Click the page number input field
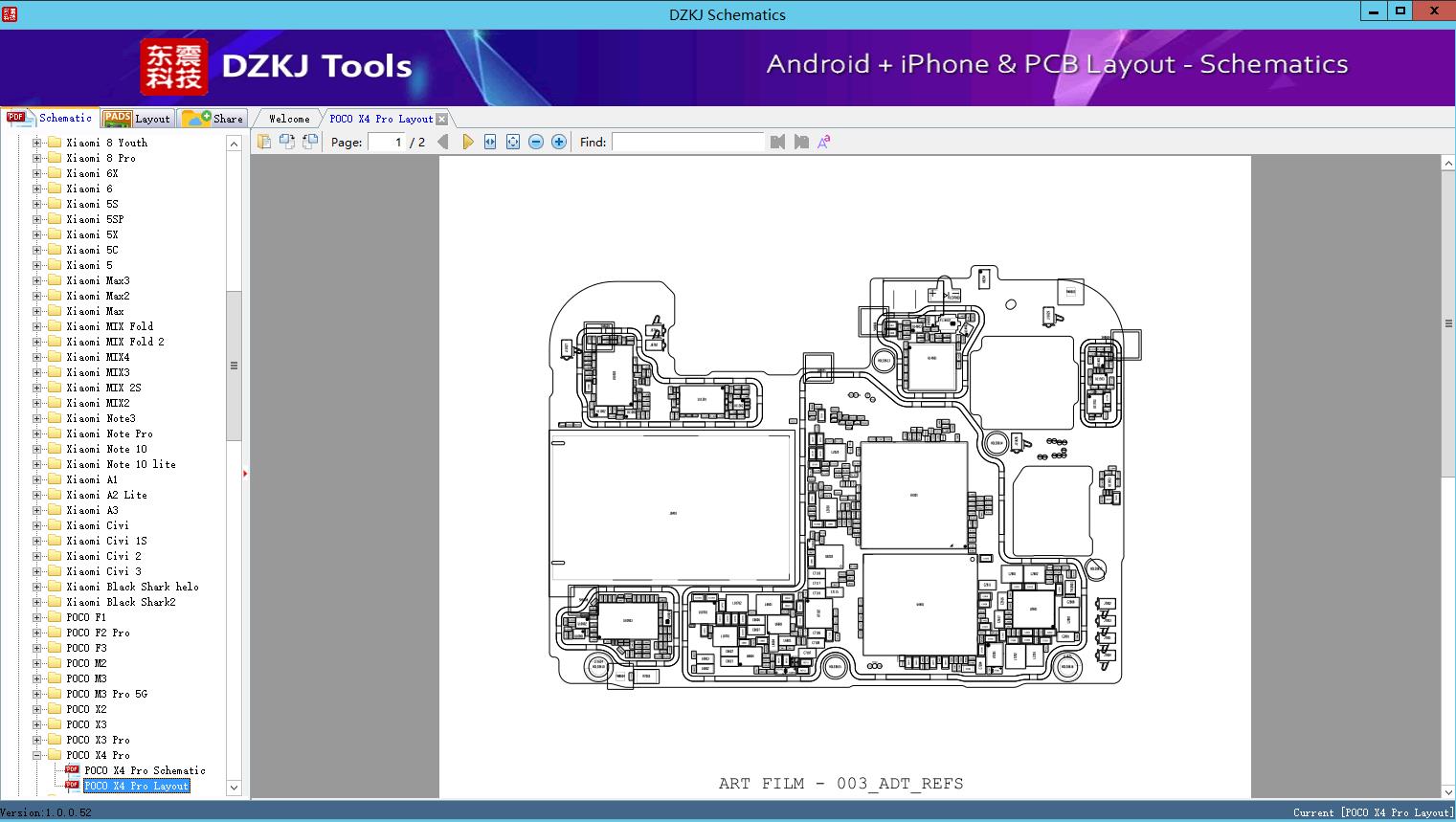Image resolution: width=1456 pixels, height=822 pixels. [x=387, y=142]
